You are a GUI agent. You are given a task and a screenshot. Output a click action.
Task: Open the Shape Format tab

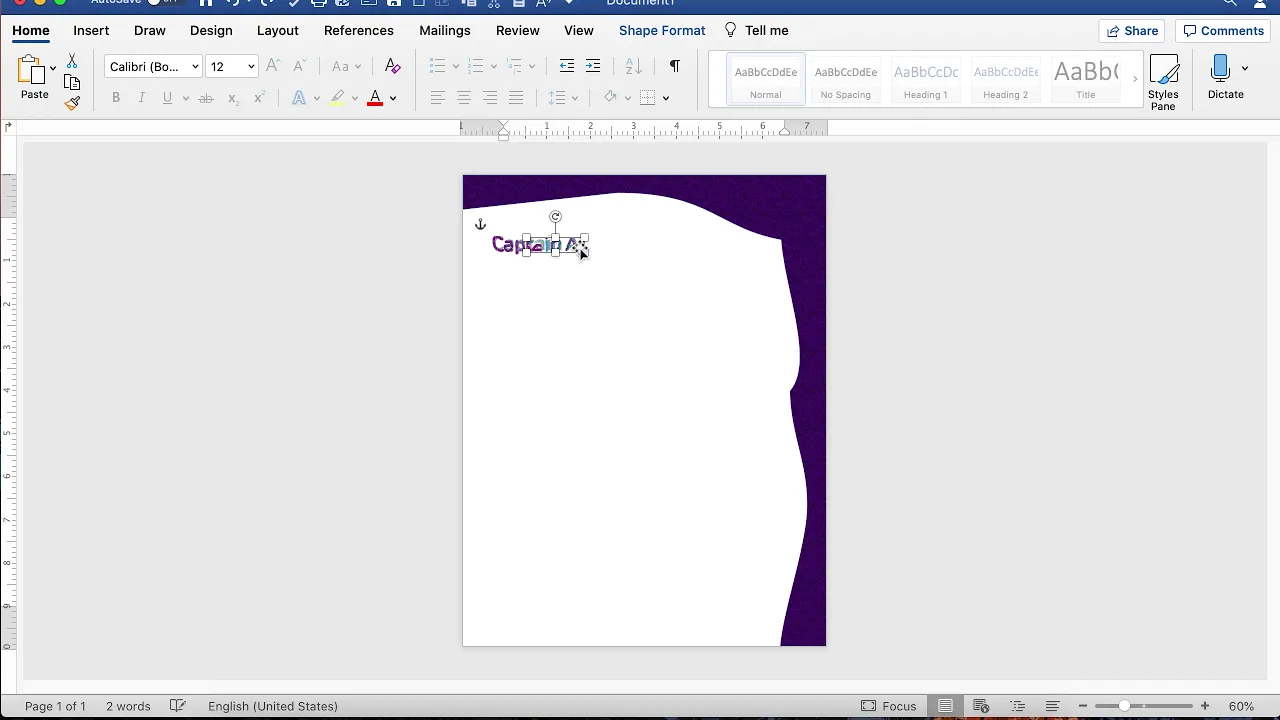(x=662, y=31)
